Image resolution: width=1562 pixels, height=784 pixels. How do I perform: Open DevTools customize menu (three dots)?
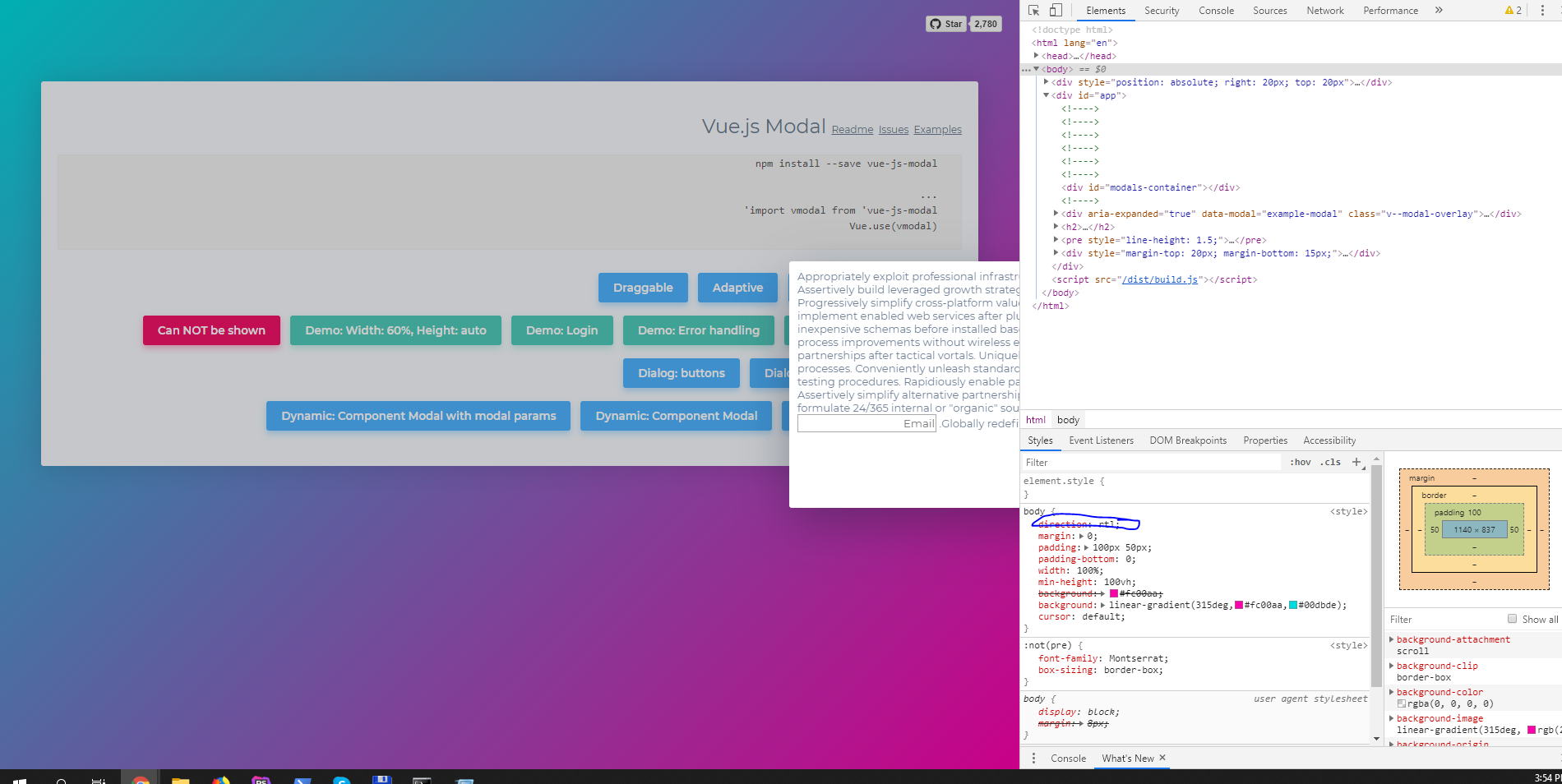point(1542,11)
